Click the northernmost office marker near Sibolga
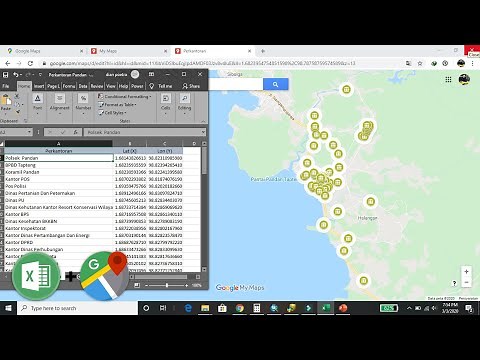The width and height of the screenshot is (480, 360). (346, 89)
